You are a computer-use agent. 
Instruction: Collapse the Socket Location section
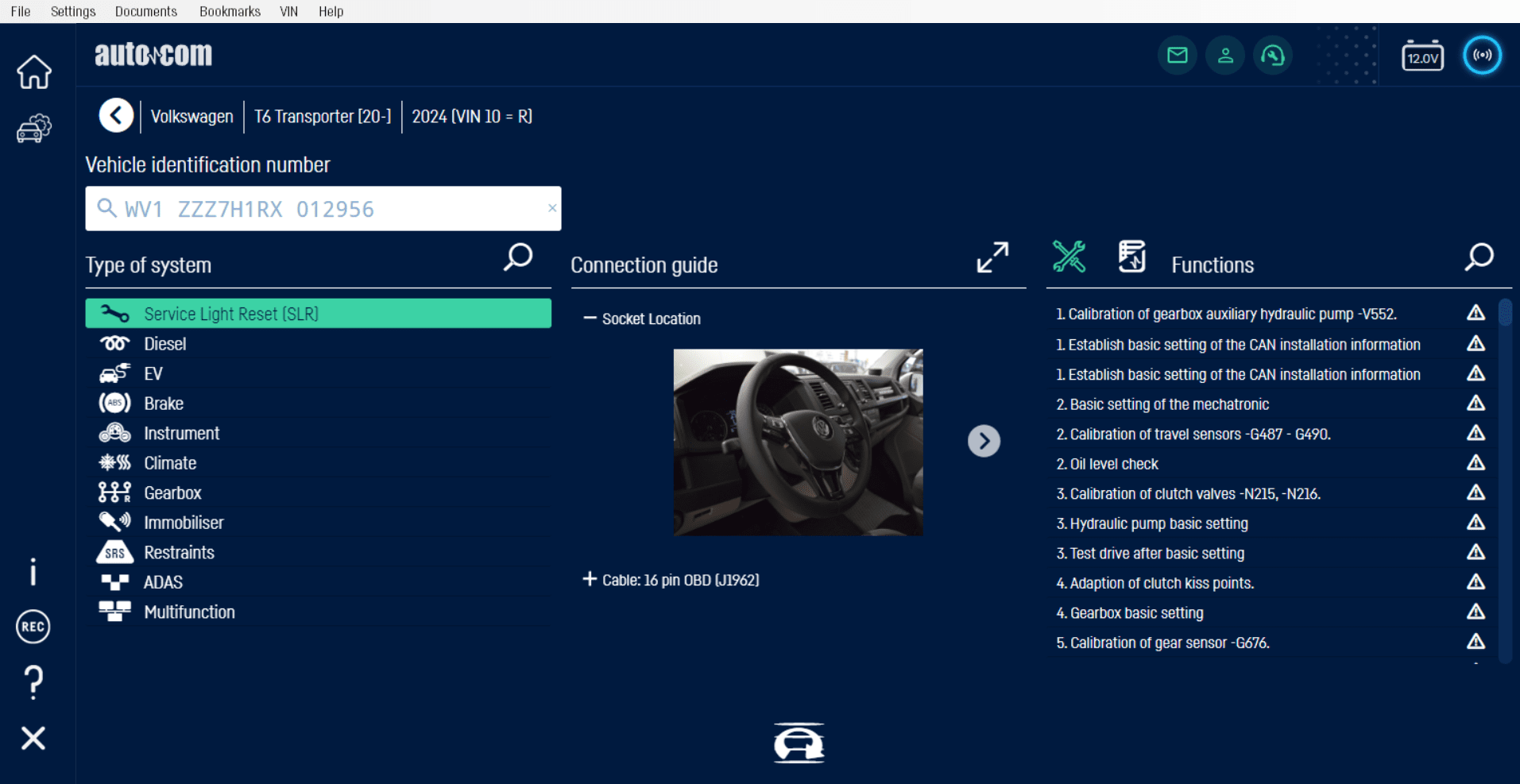(590, 319)
